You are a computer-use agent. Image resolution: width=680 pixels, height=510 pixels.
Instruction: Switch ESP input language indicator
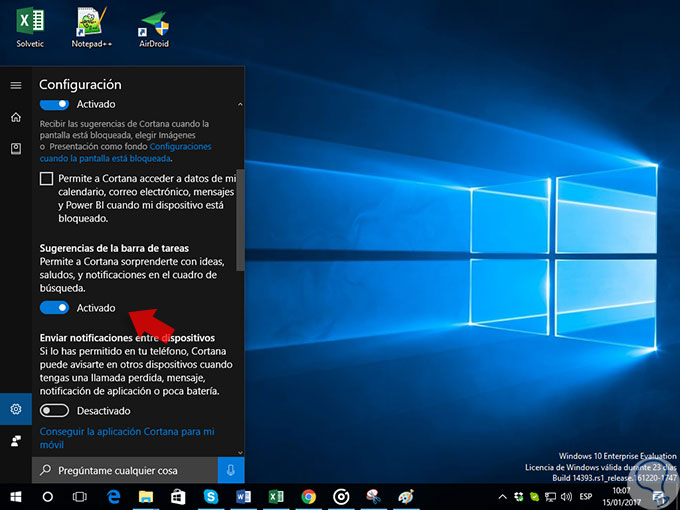[x=586, y=497]
